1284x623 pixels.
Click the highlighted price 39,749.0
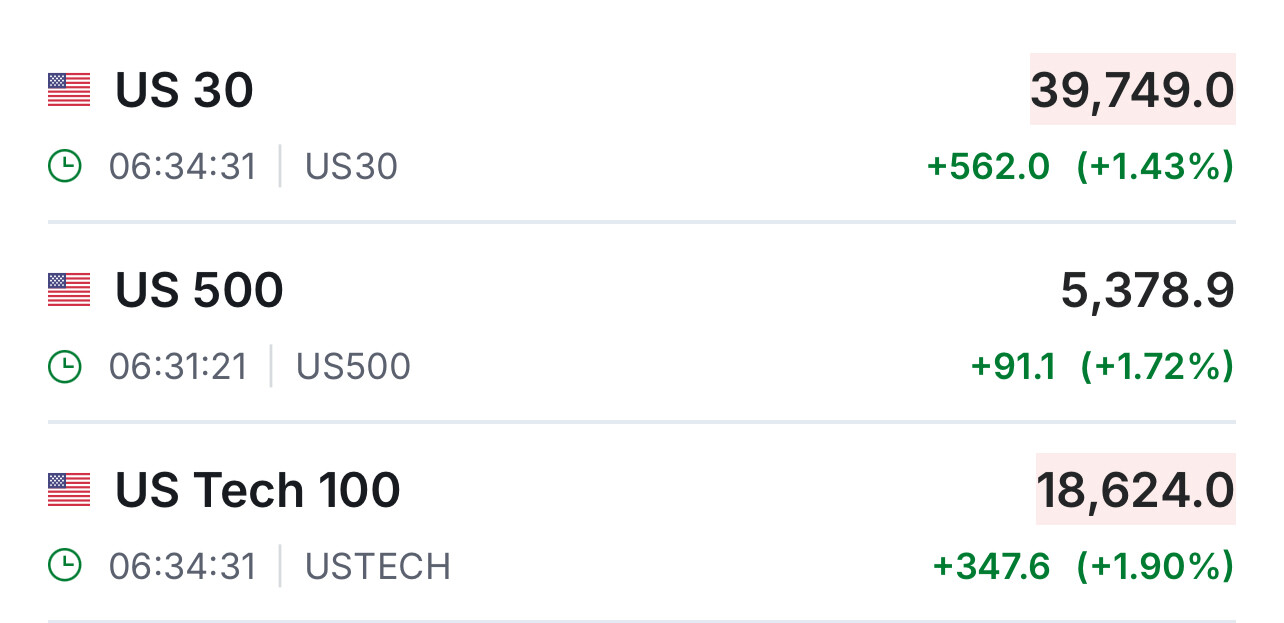pos(1132,91)
